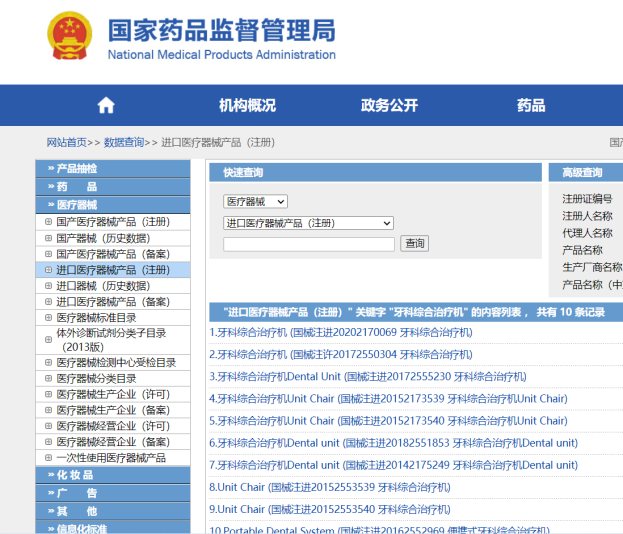This screenshot has width=623, height=534.
Task: Open result 9 Unit Chair 国械注进20152553540
Action: point(330,509)
